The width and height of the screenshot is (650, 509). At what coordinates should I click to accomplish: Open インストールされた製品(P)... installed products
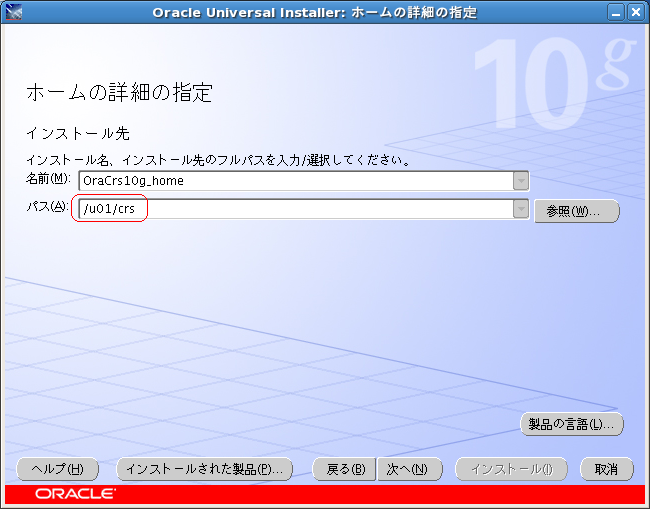(205, 469)
